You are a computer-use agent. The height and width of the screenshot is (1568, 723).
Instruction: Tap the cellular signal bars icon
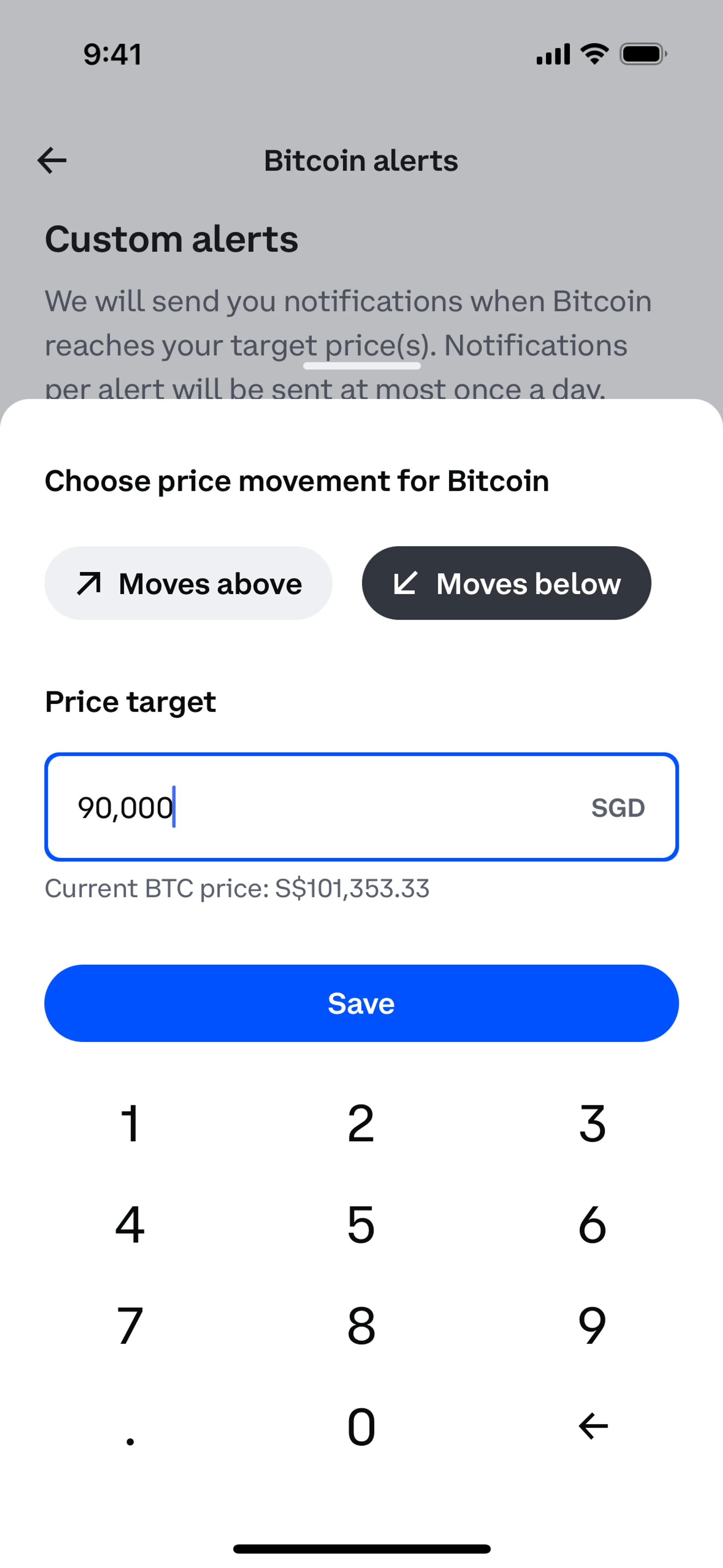[553, 54]
